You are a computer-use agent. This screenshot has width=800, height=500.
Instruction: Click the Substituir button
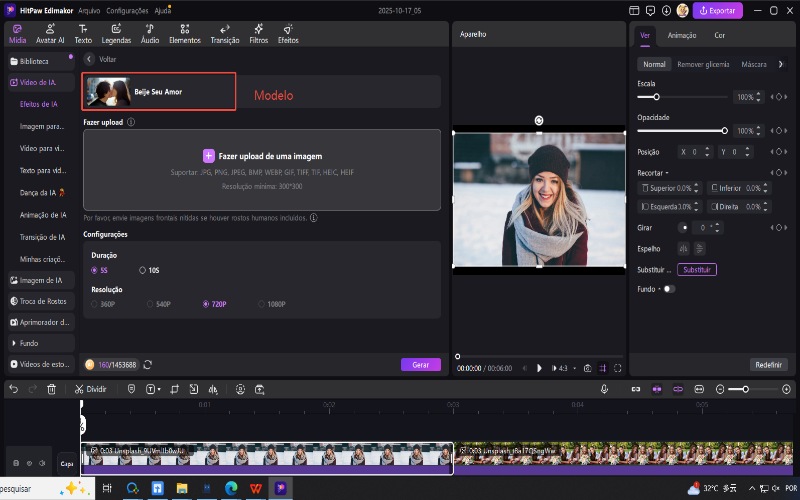697,269
